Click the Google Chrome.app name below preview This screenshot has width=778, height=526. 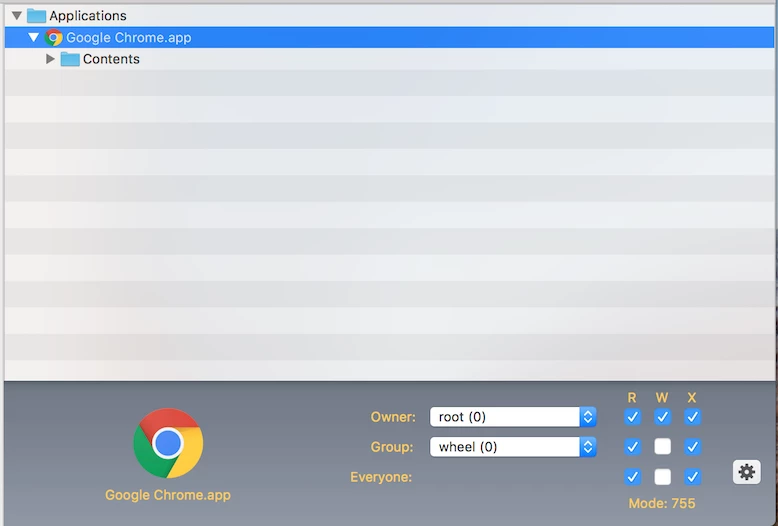[168, 495]
